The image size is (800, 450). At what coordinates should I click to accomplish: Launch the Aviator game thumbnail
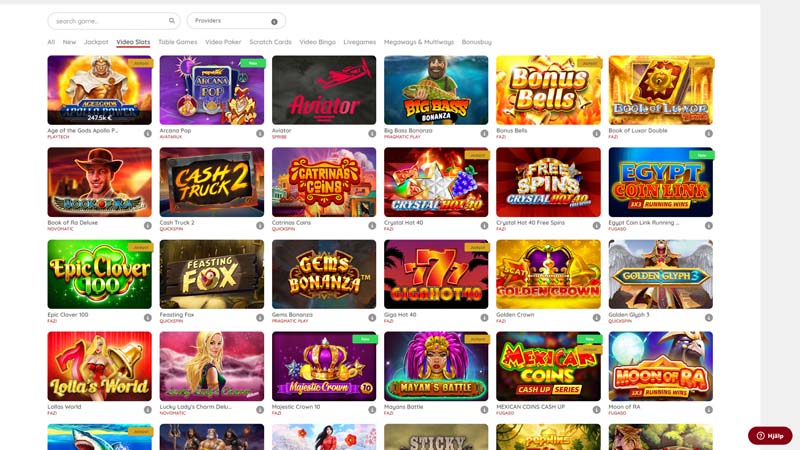[324, 90]
